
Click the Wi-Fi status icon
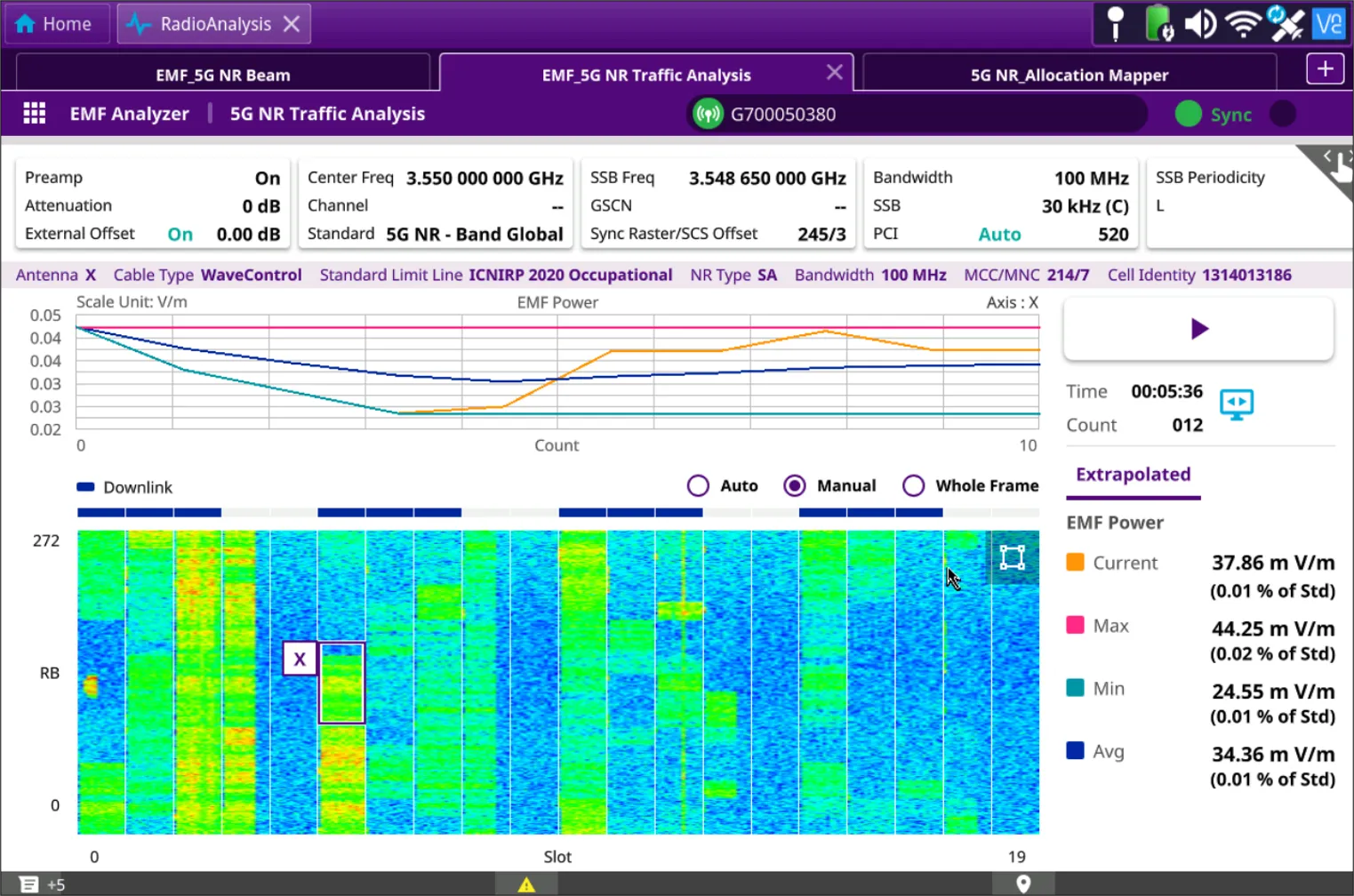pyautogui.click(x=1242, y=24)
